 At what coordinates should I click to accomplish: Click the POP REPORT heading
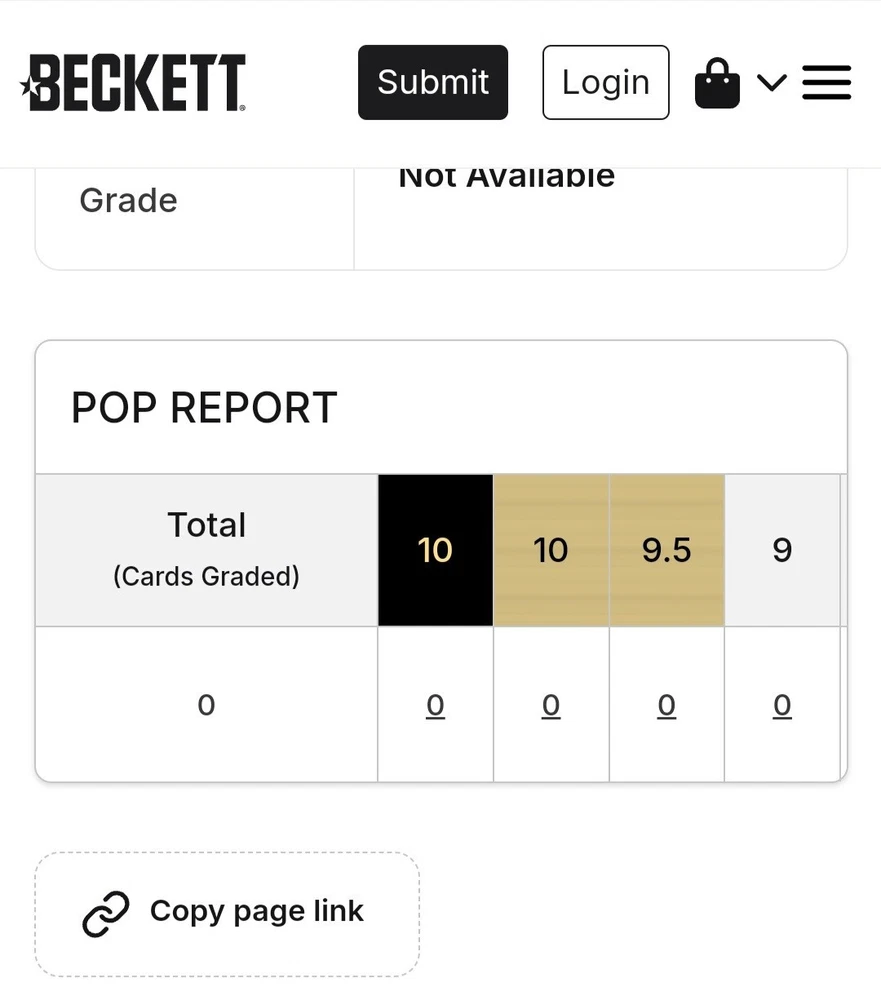click(x=204, y=408)
